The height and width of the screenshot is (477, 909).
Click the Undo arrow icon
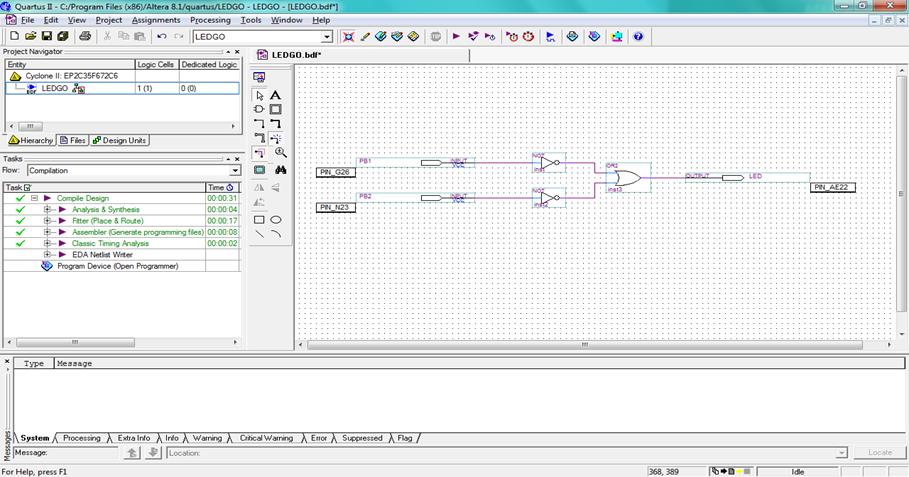tap(162, 36)
